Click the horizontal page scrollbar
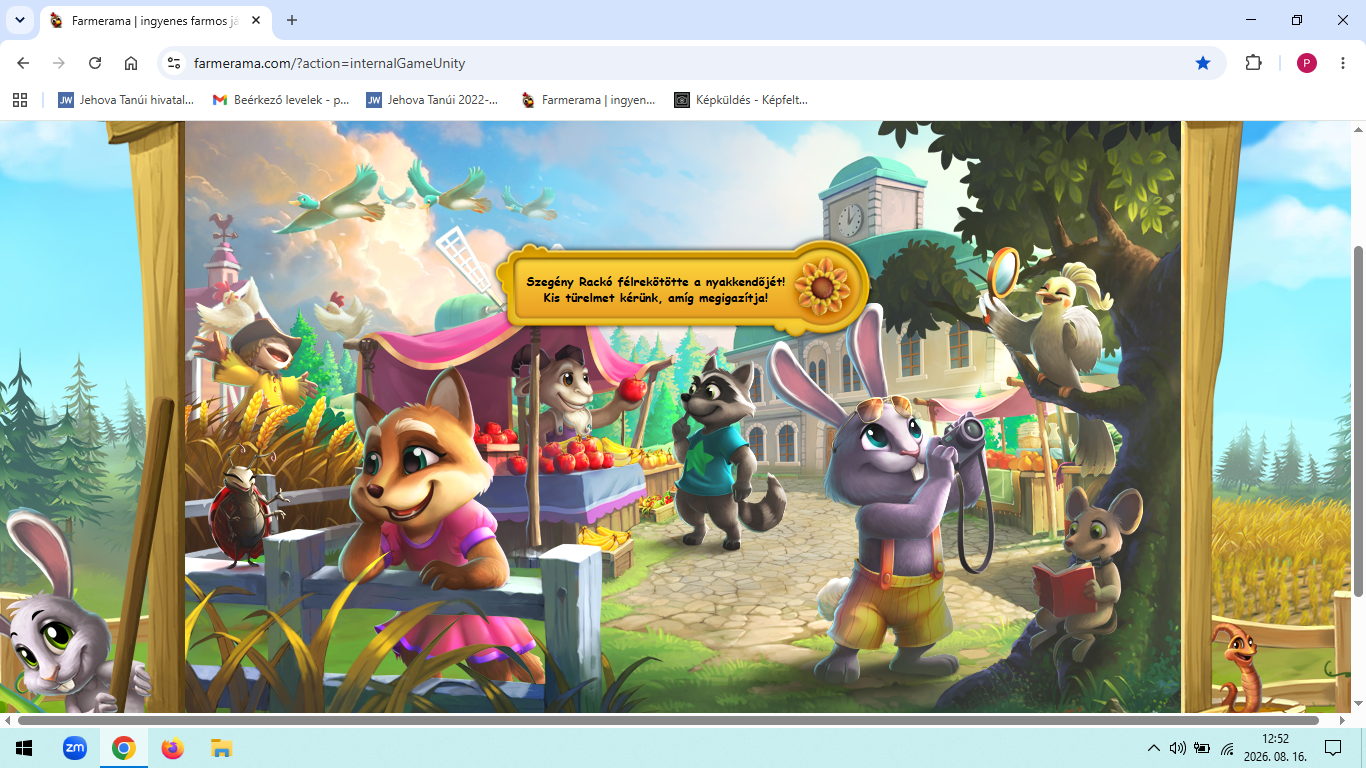 (x=668, y=720)
